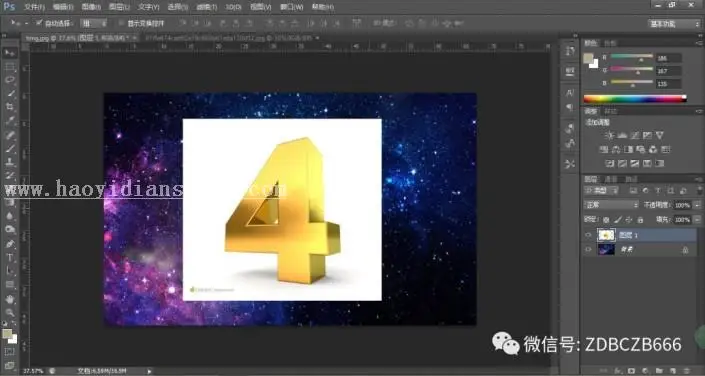Click foreground color swatch in toolbox
The width and height of the screenshot is (705, 376).
(7, 334)
